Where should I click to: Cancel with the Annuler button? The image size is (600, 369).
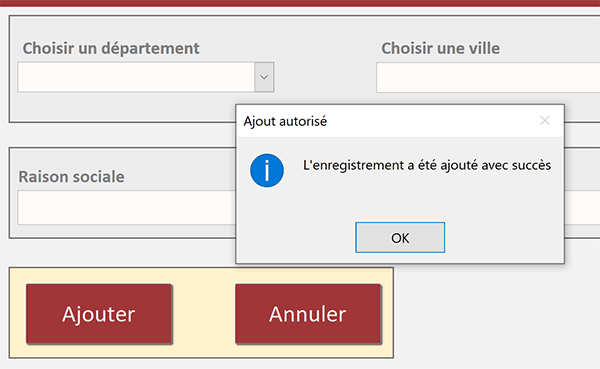(308, 314)
